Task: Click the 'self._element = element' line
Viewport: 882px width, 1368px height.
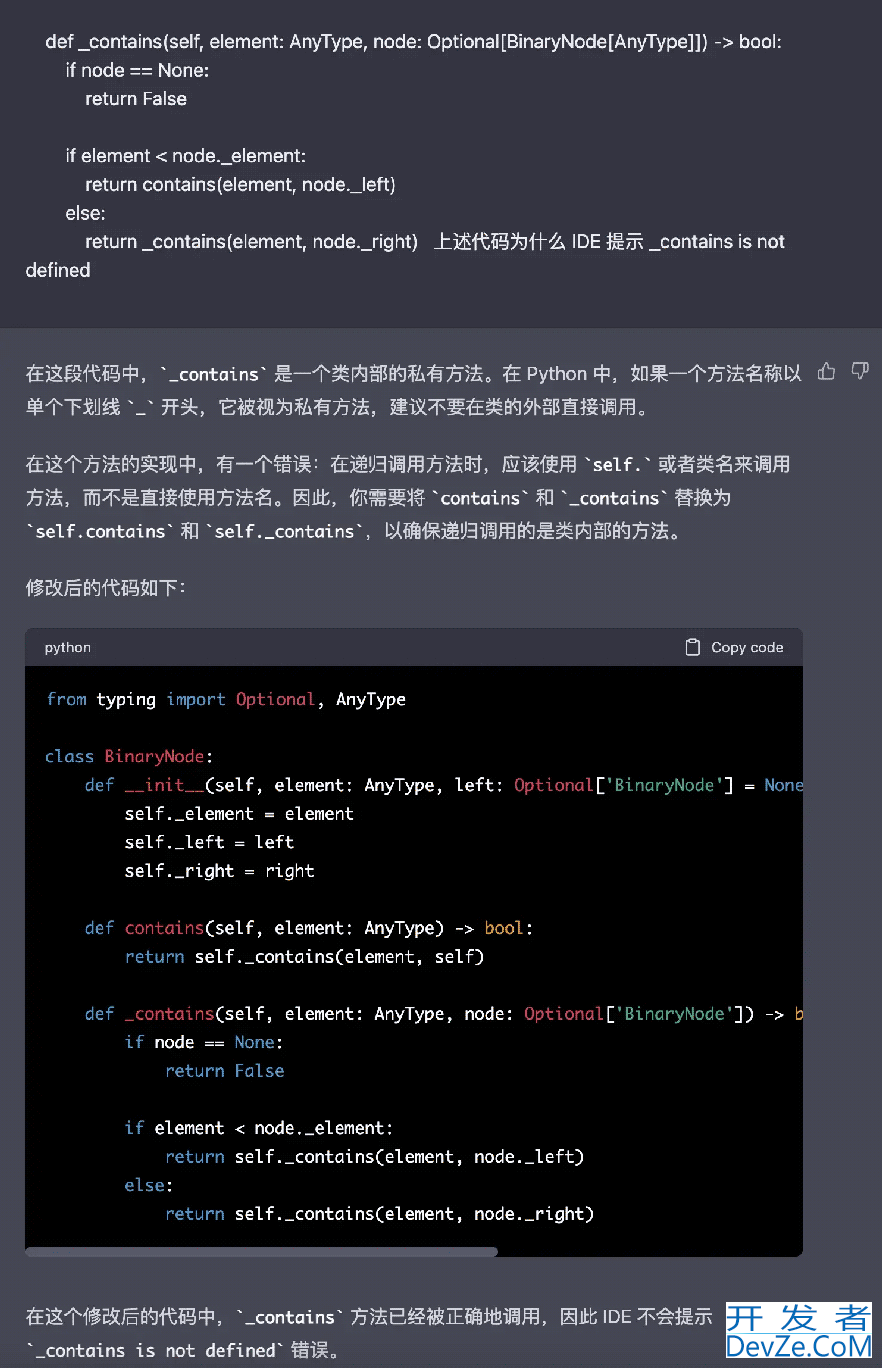Action: [239, 813]
